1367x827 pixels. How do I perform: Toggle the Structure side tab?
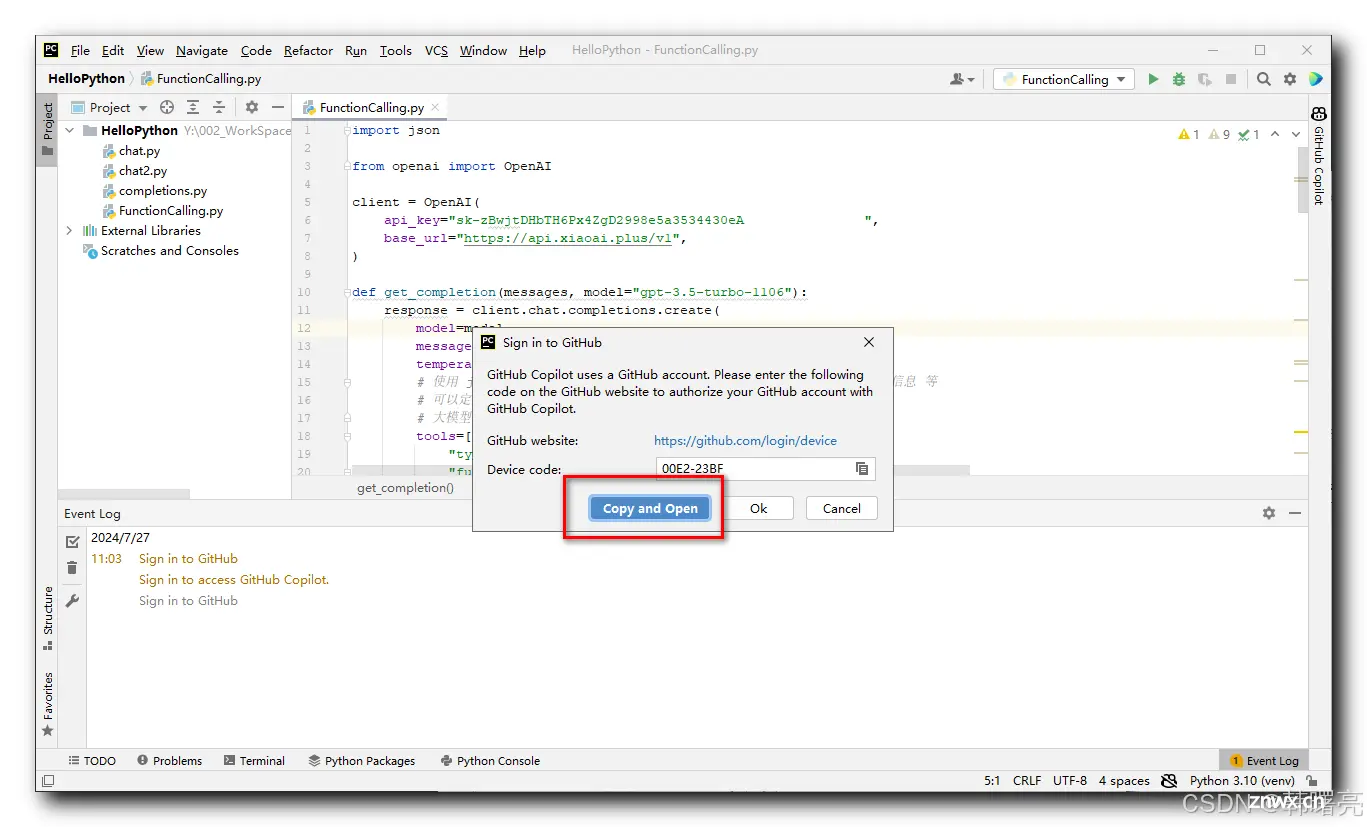point(47,618)
